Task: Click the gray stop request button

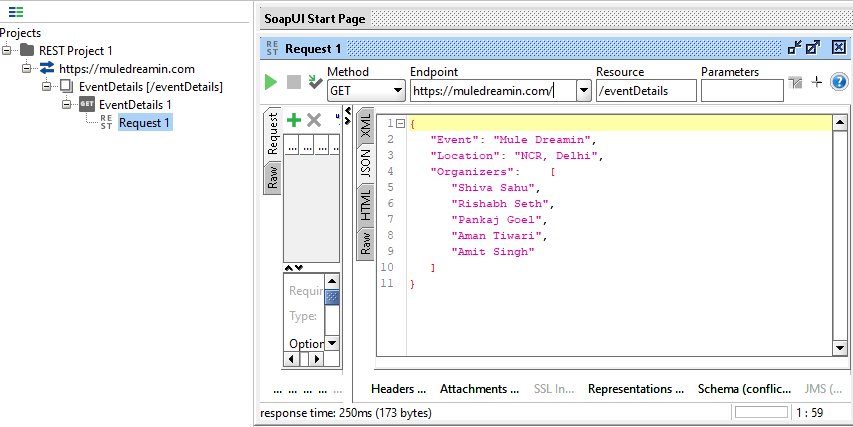Action: (x=293, y=82)
